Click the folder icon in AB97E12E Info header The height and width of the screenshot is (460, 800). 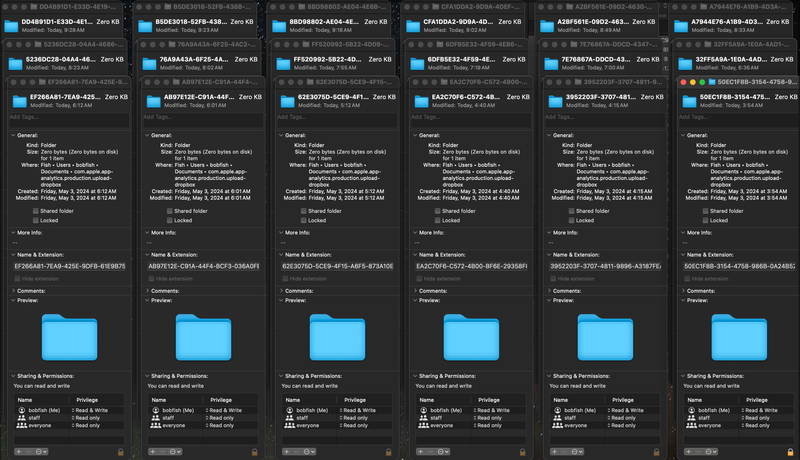(x=154, y=101)
